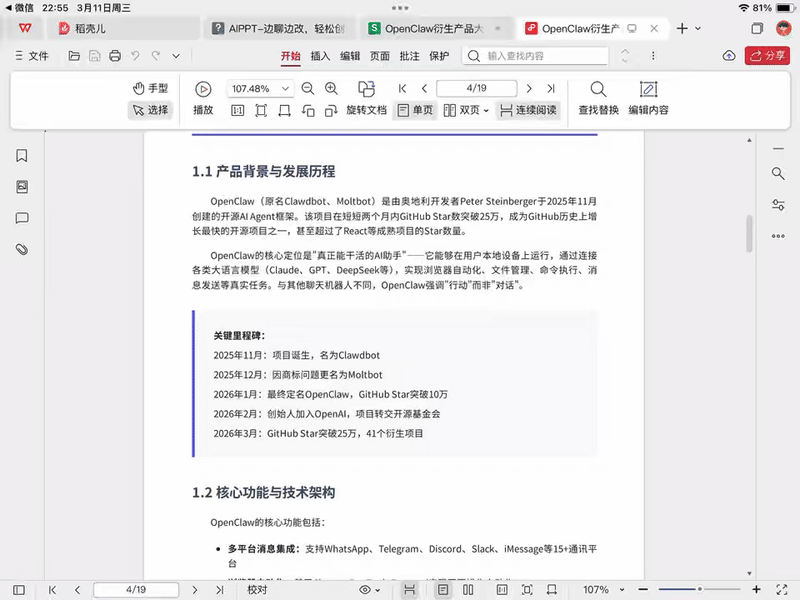Click the undo arrow
The image size is (800, 600).
135,56
